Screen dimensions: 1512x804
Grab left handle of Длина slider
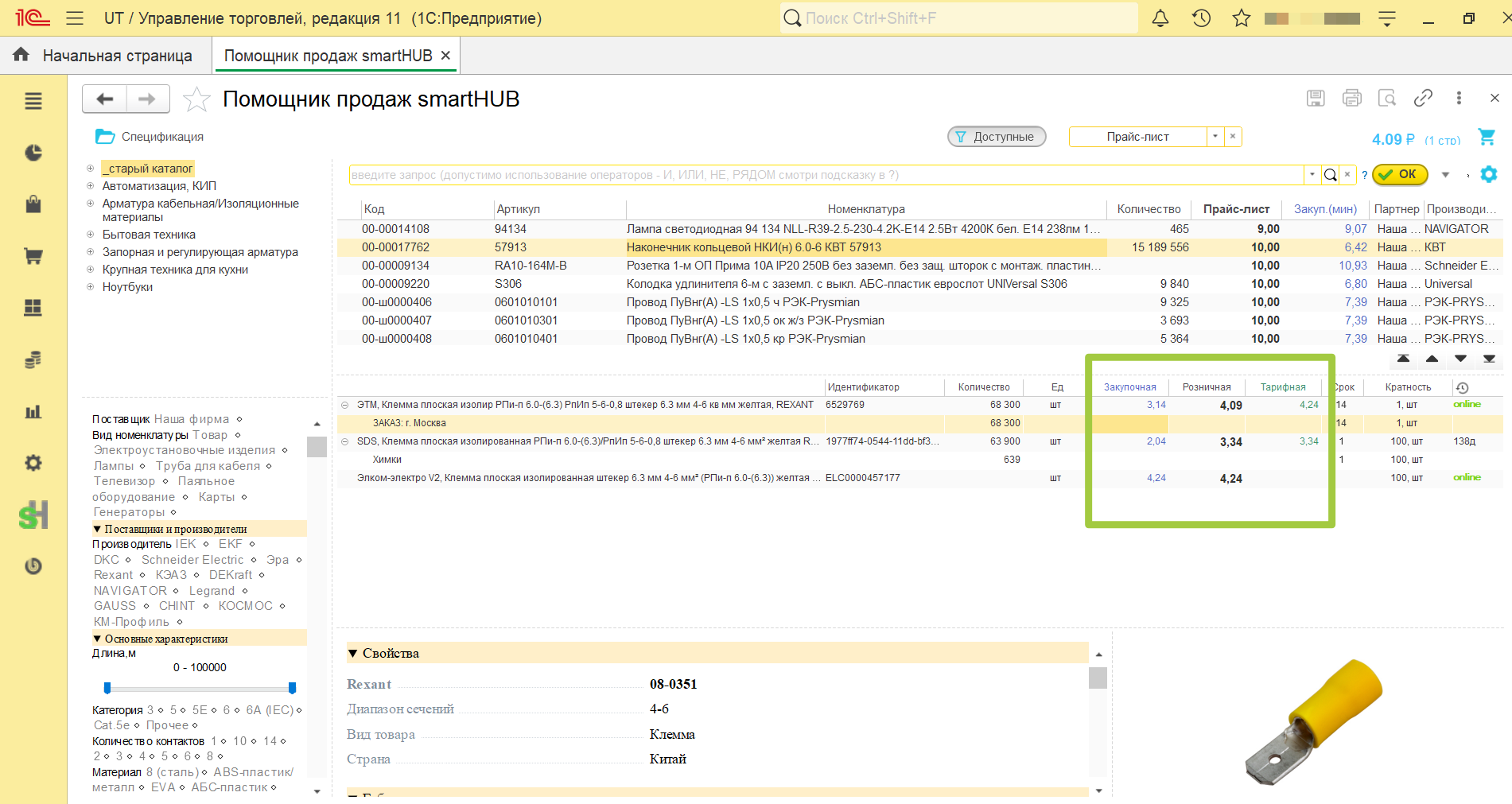[x=107, y=688]
